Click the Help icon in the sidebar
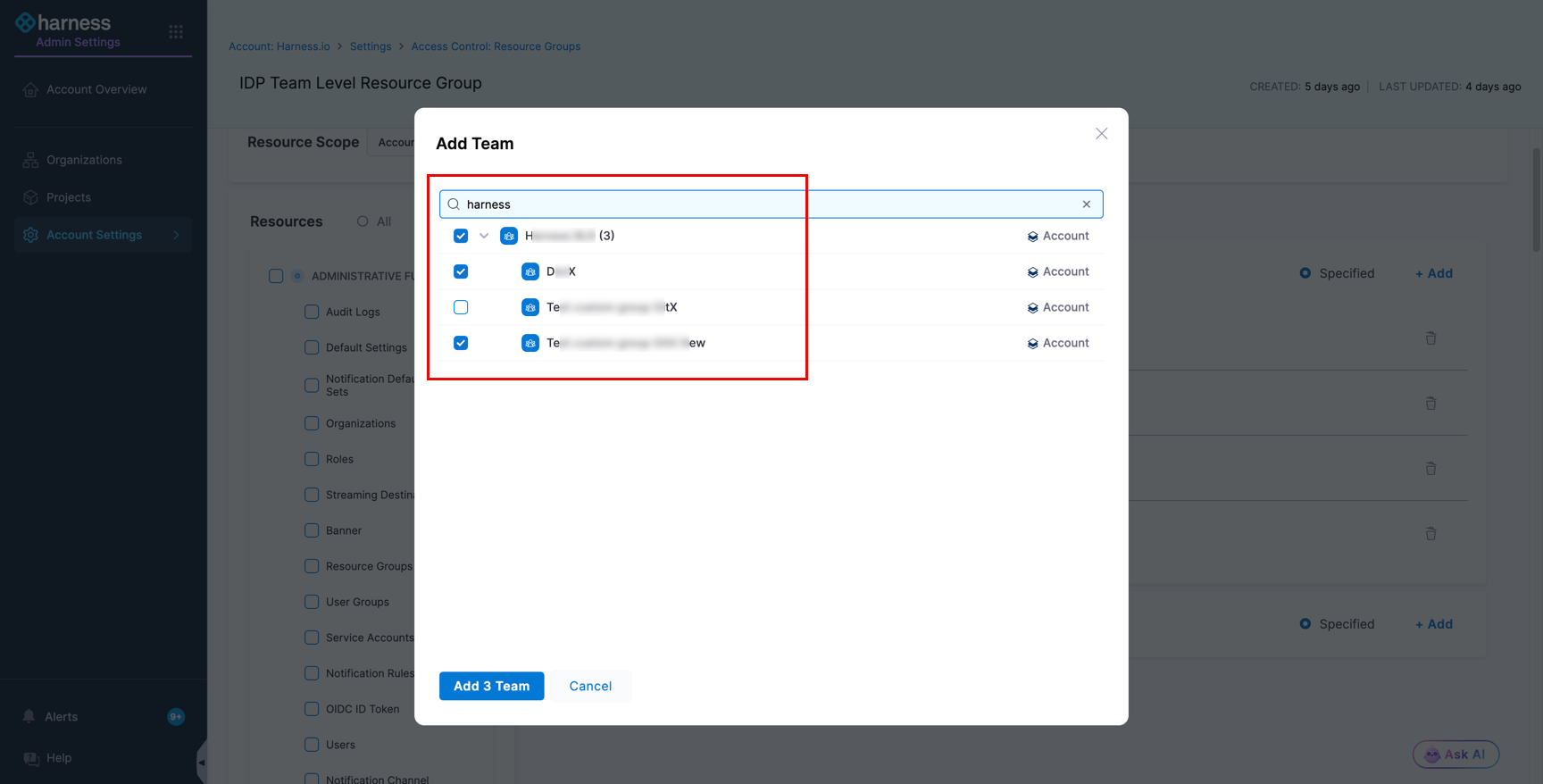 click(31, 758)
